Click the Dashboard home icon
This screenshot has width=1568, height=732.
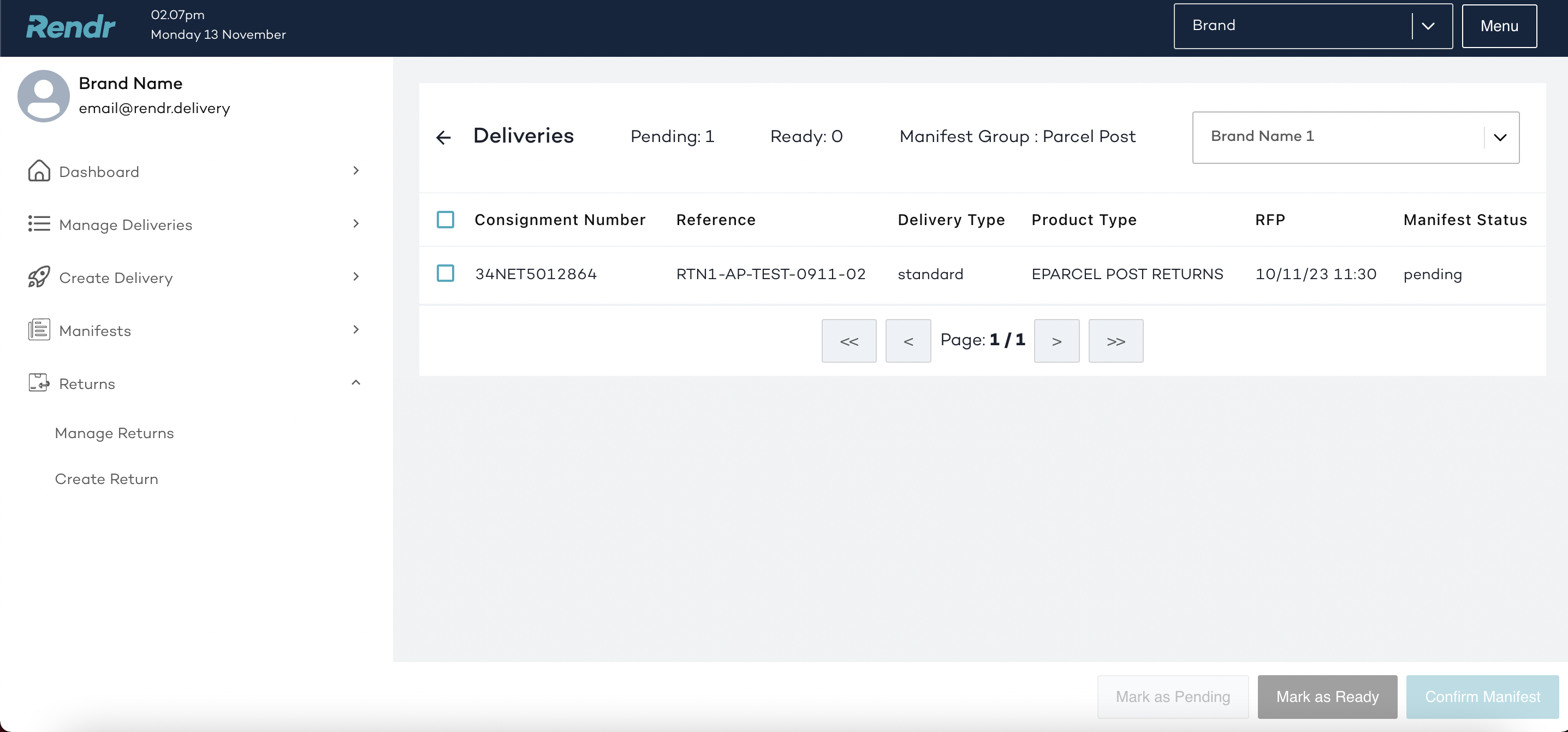click(39, 170)
